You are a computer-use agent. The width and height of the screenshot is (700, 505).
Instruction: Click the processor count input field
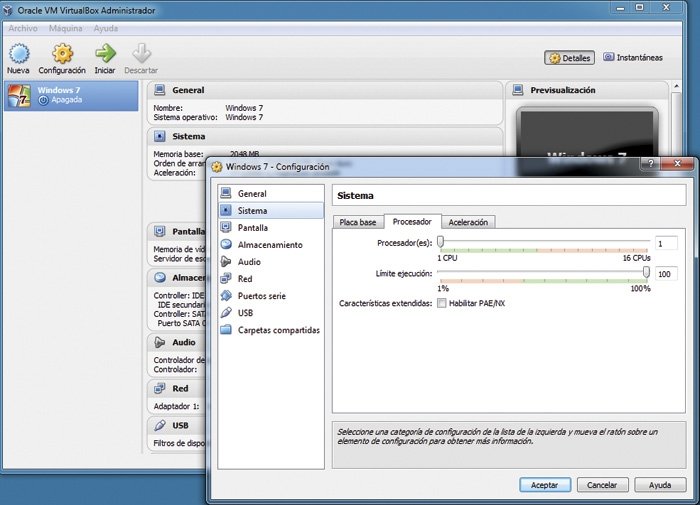[666, 243]
